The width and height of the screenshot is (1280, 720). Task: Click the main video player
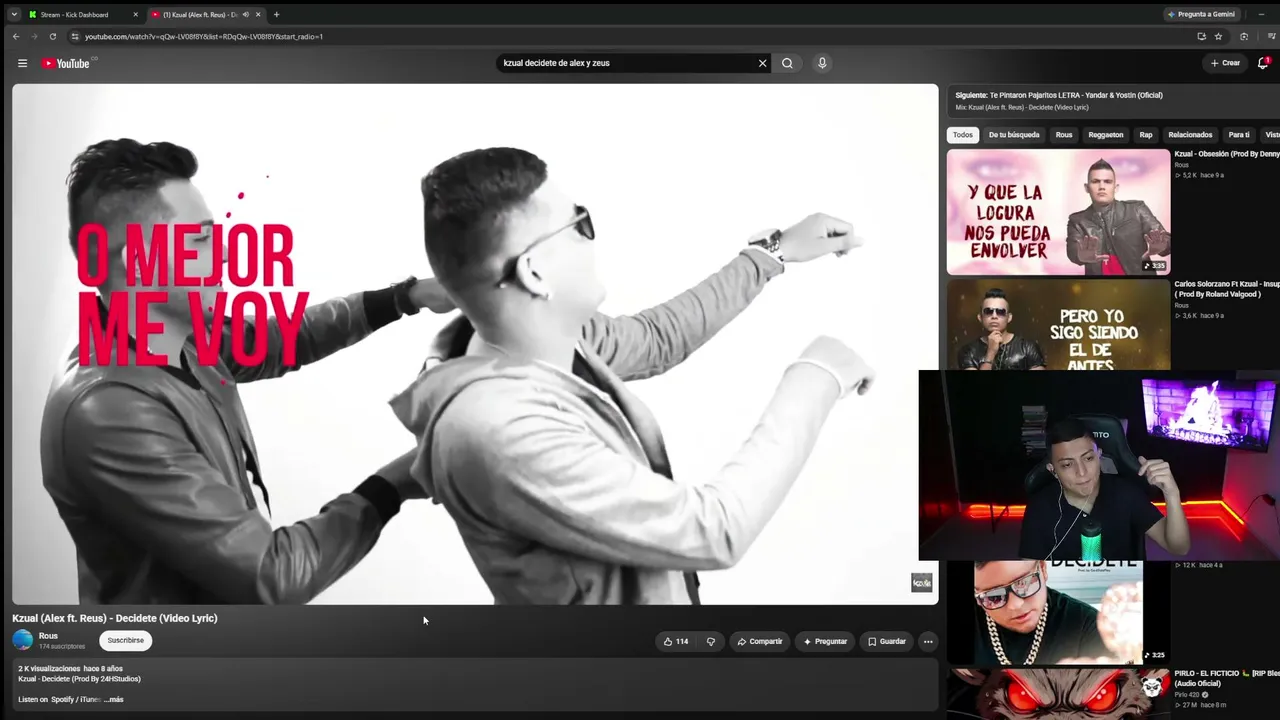pos(475,344)
